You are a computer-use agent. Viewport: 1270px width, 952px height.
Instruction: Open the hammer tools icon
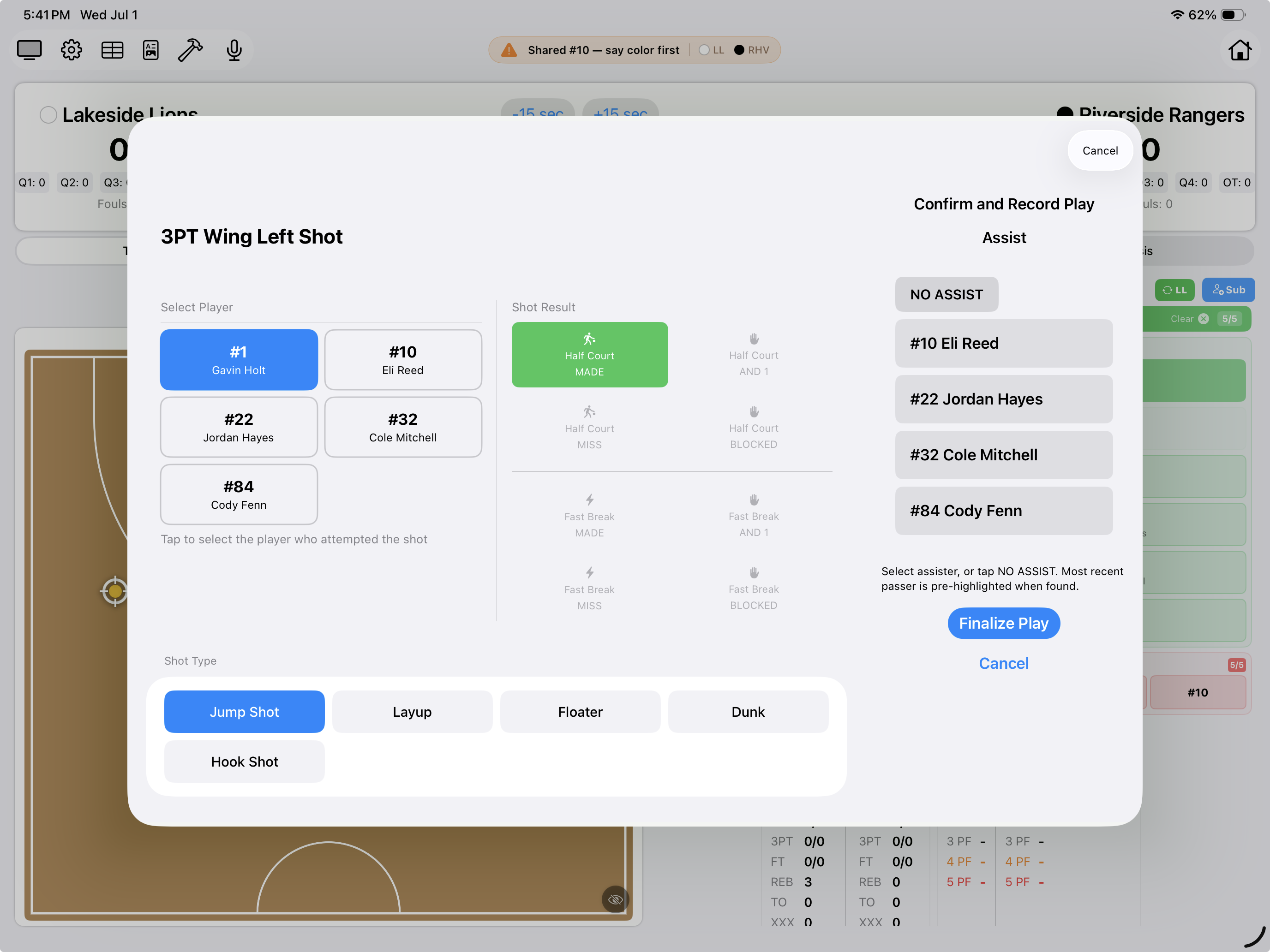[x=190, y=50]
